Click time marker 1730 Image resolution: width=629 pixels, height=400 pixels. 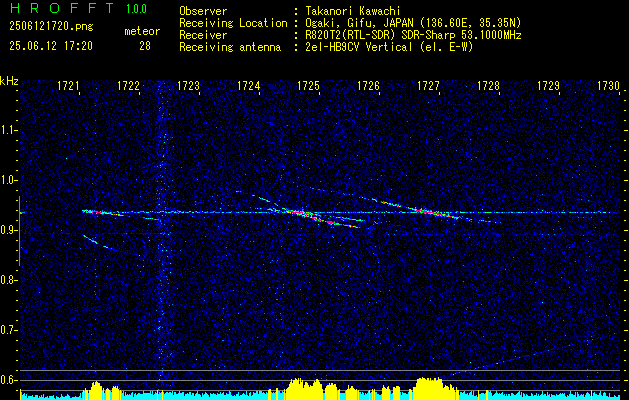click(609, 85)
